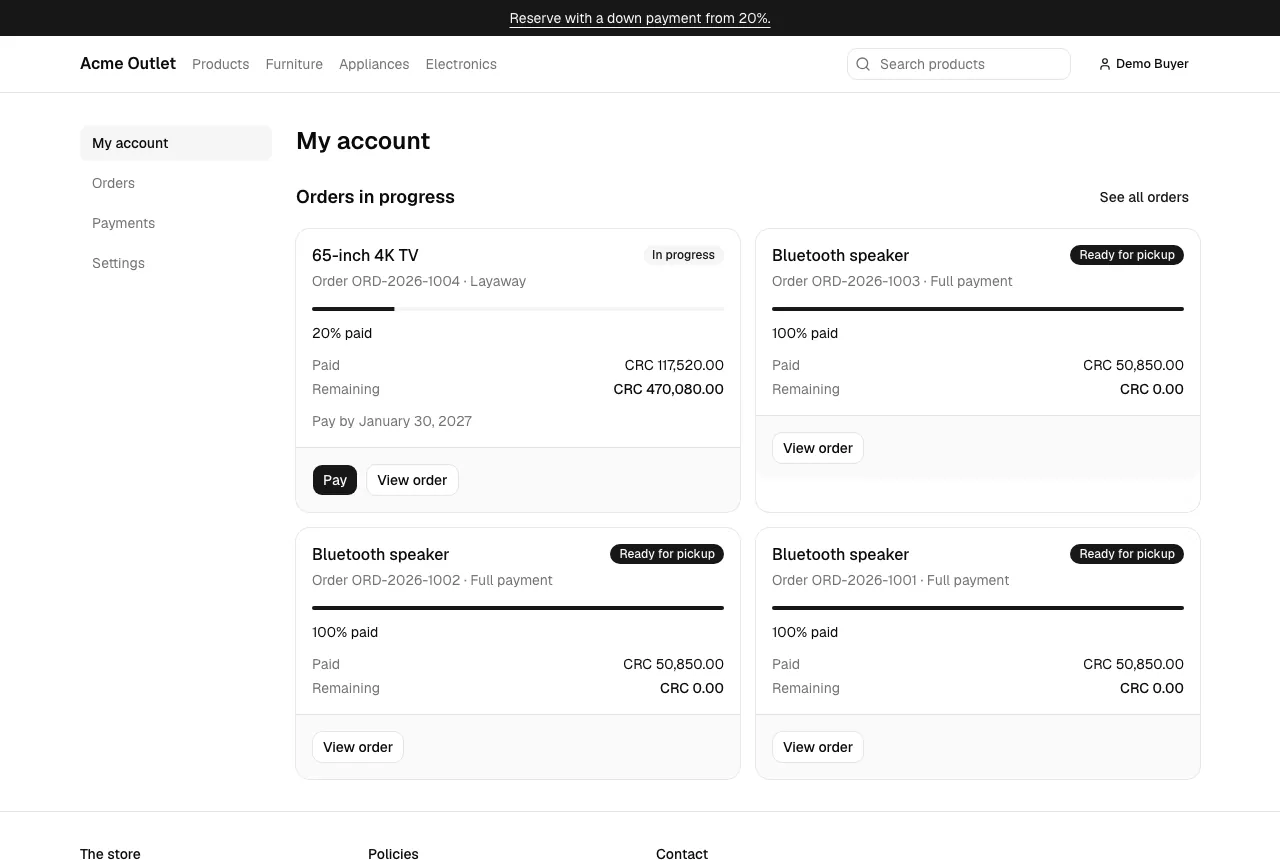This screenshot has height=860, width=1280.
Task: Click progress bar of order ORD-2026-1002
Action: (x=518, y=608)
